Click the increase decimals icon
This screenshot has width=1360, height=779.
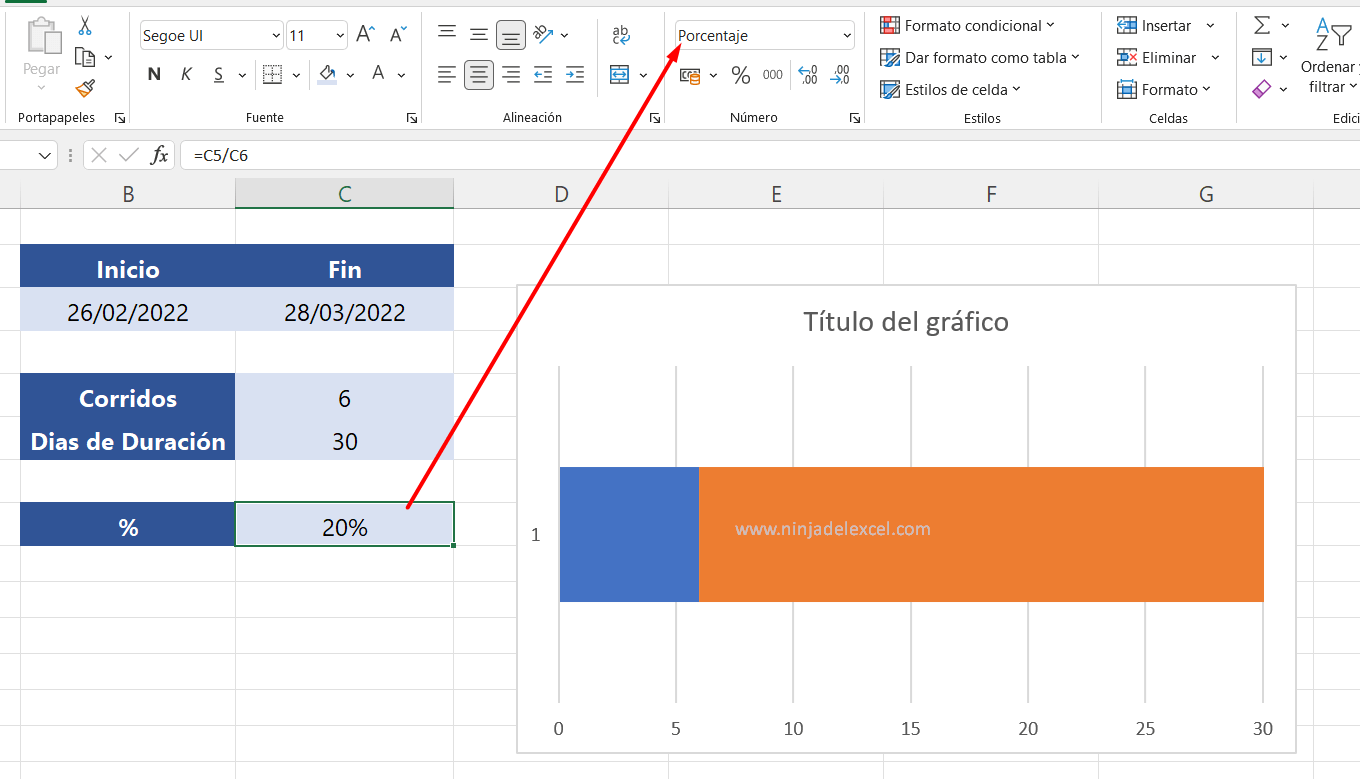(x=808, y=75)
